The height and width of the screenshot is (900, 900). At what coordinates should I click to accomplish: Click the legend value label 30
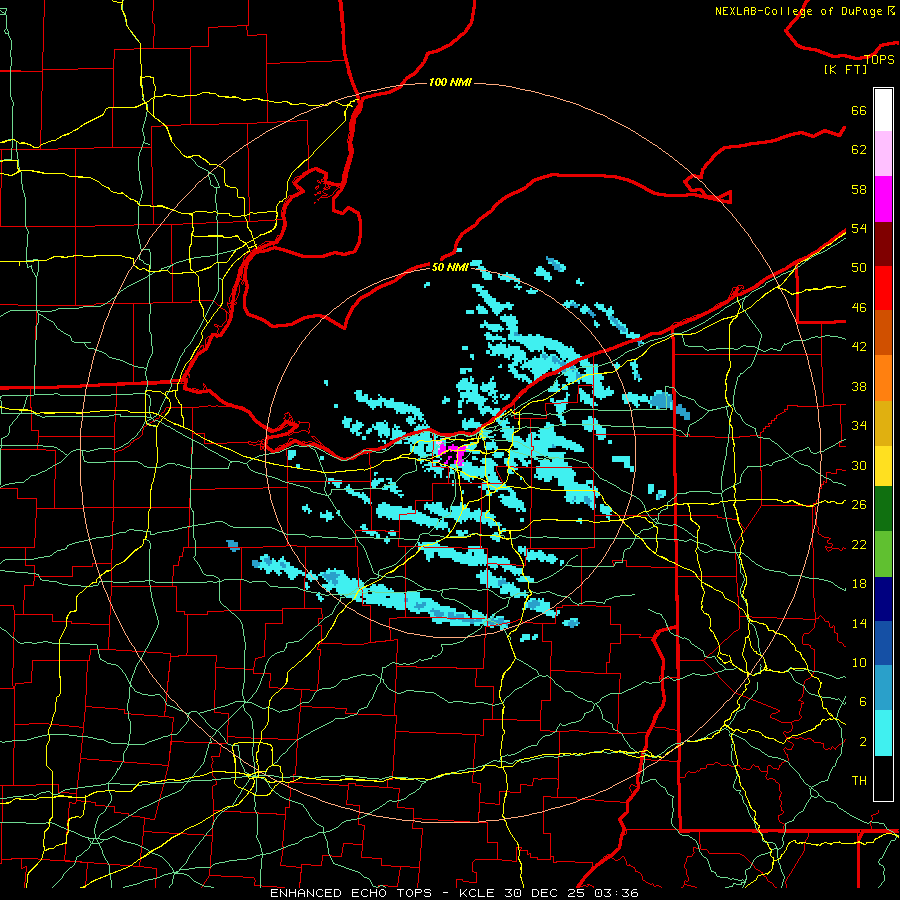click(859, 465)
